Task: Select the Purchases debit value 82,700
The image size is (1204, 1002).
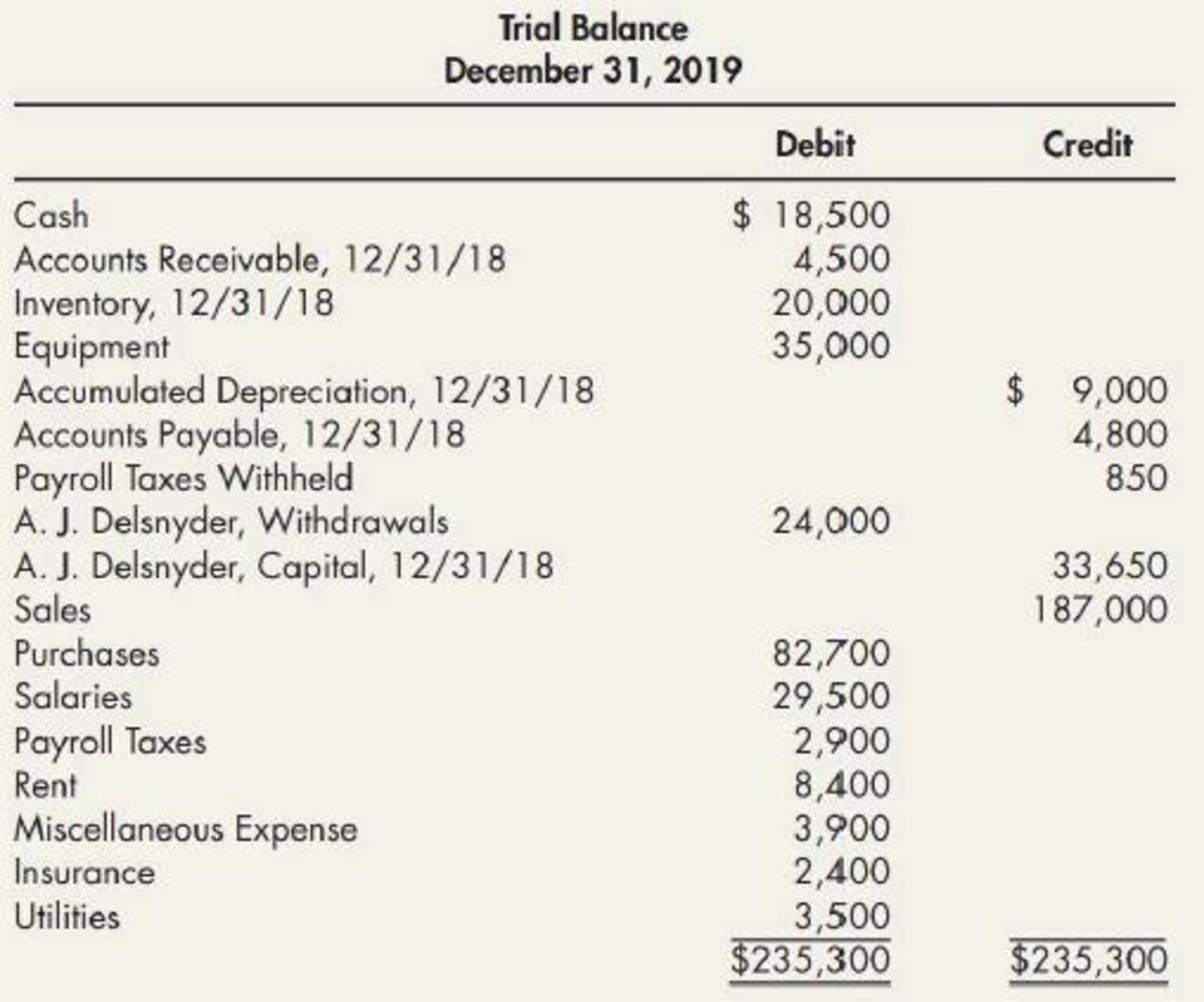Action: pyautogui.click(x=831, y=653)
